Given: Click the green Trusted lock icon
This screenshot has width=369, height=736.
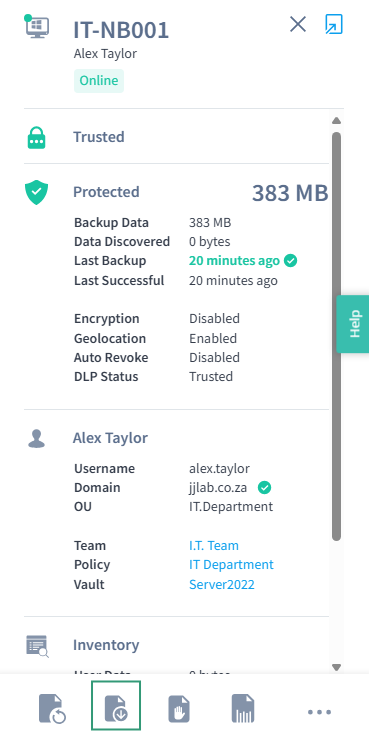Looking at the screenshot, I should pos(36,137).
